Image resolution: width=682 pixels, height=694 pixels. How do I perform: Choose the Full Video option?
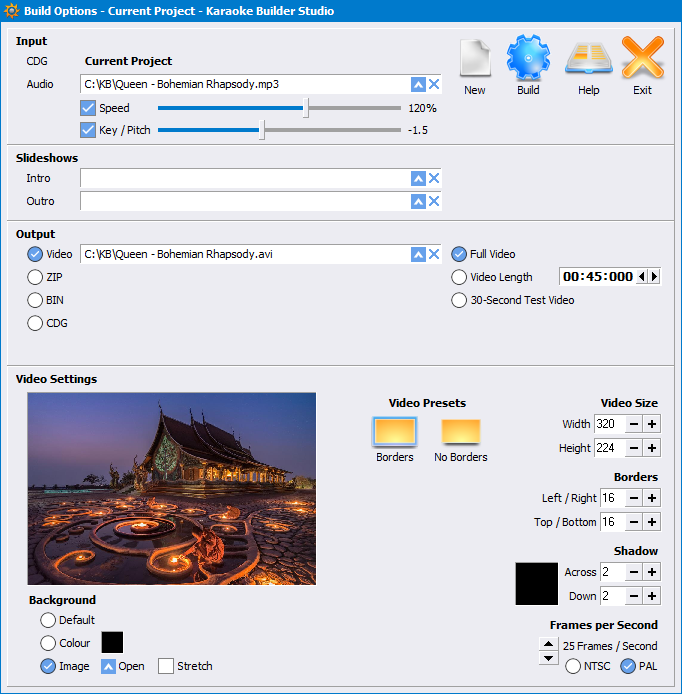point(459,254)
